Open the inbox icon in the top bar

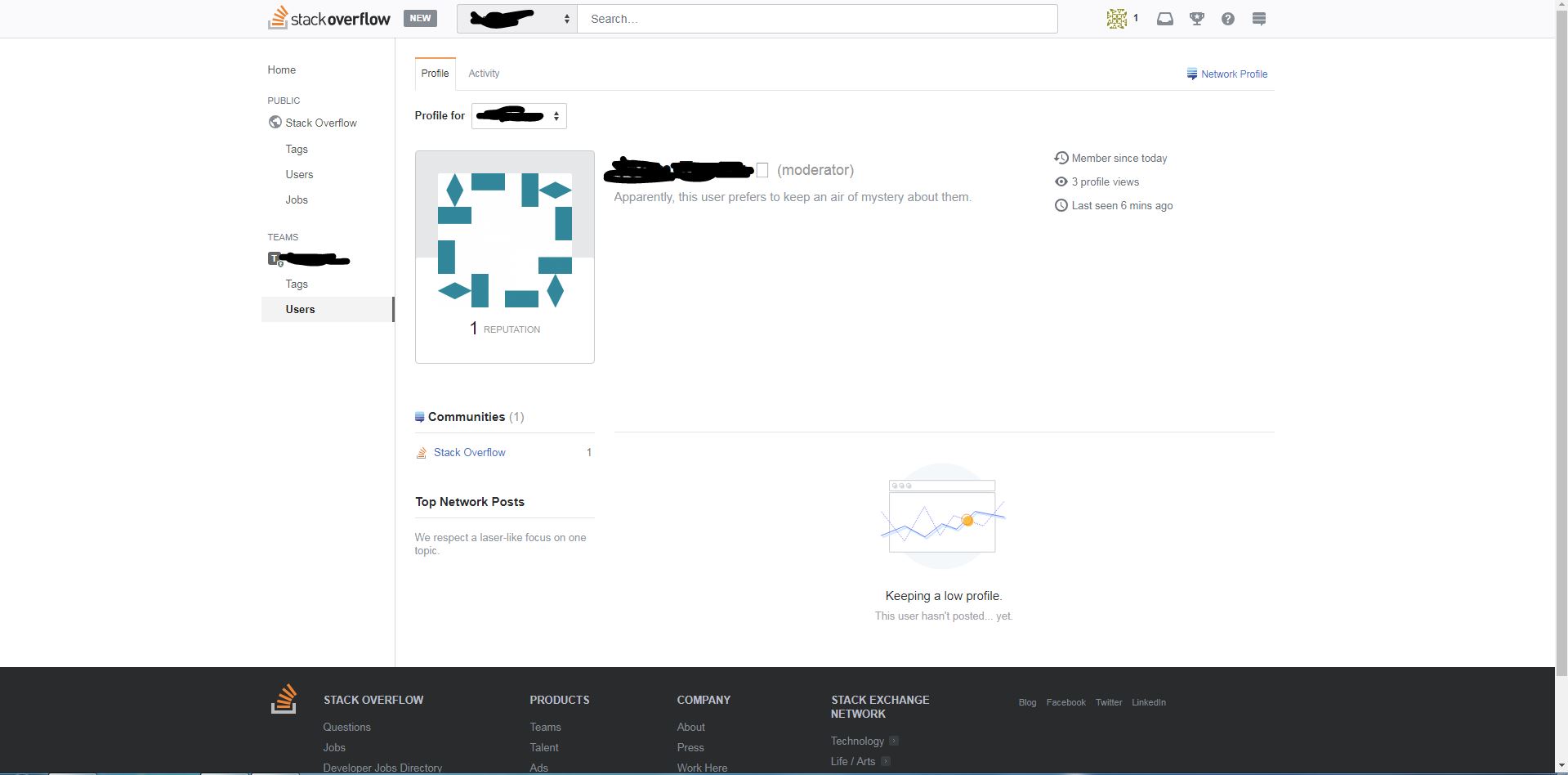tap(1164, 18)
